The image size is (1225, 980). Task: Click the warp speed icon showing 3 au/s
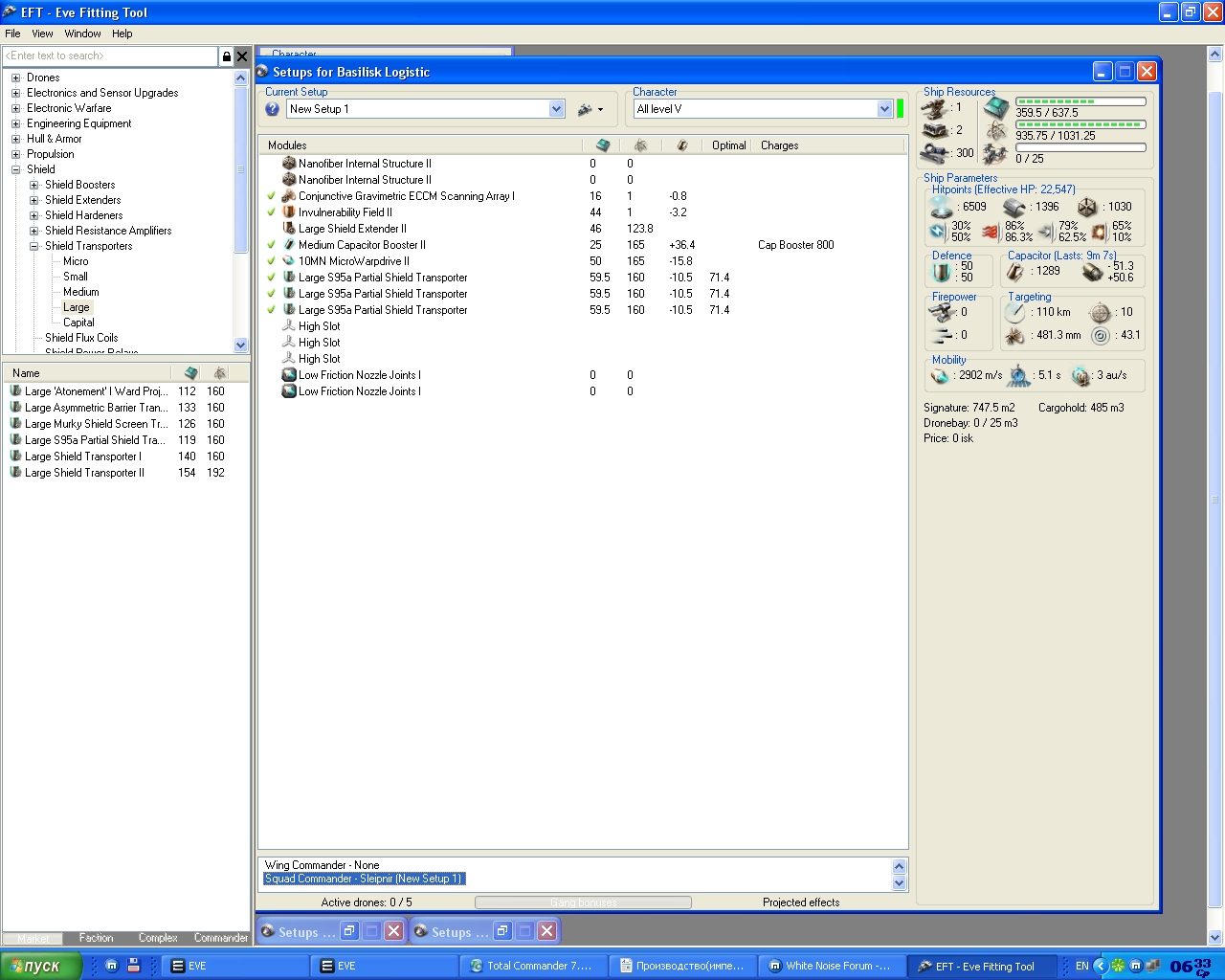(x=1081, y=376)
